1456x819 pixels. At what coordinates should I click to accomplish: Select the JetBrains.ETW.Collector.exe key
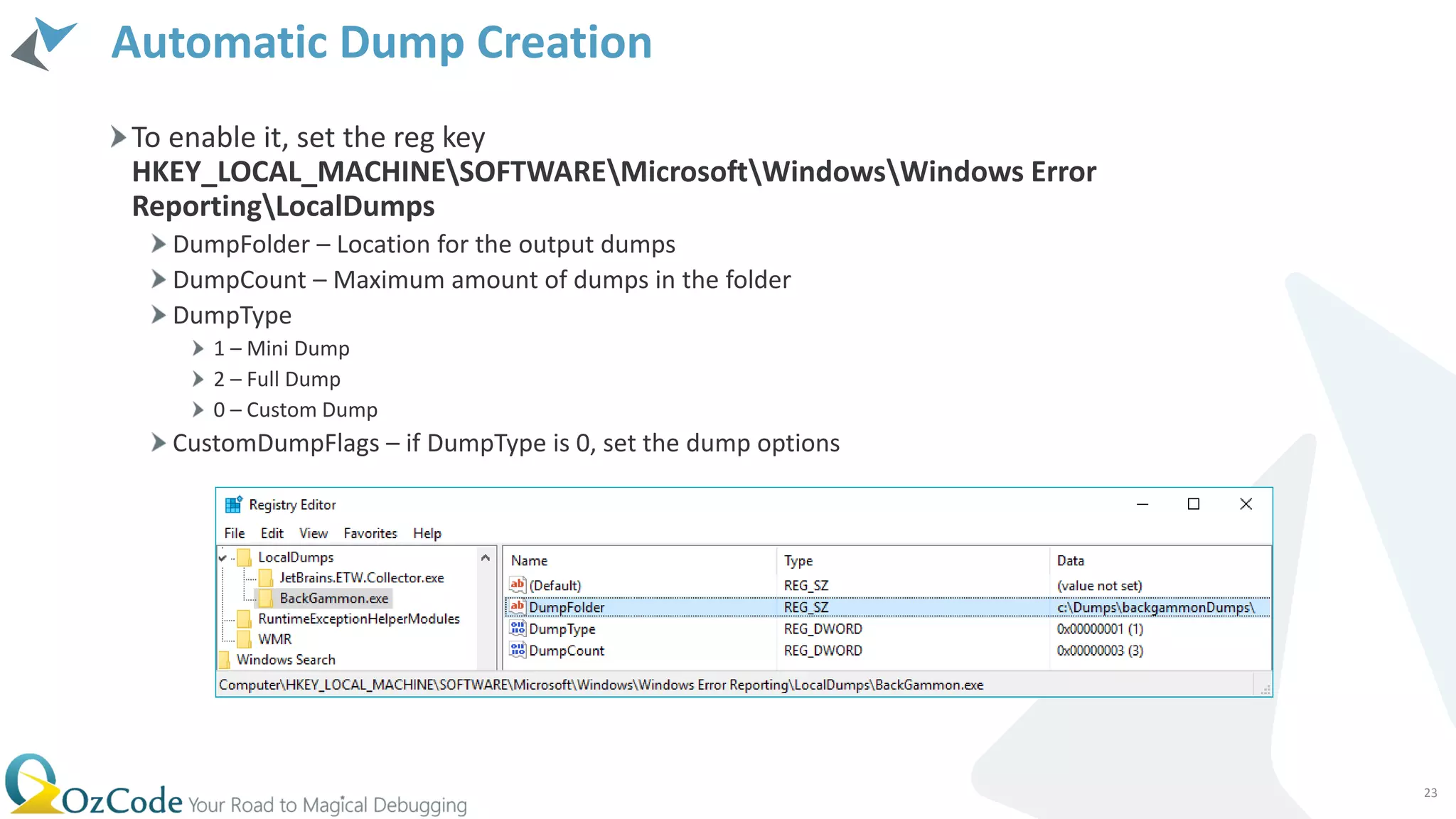tap(361, 577)
